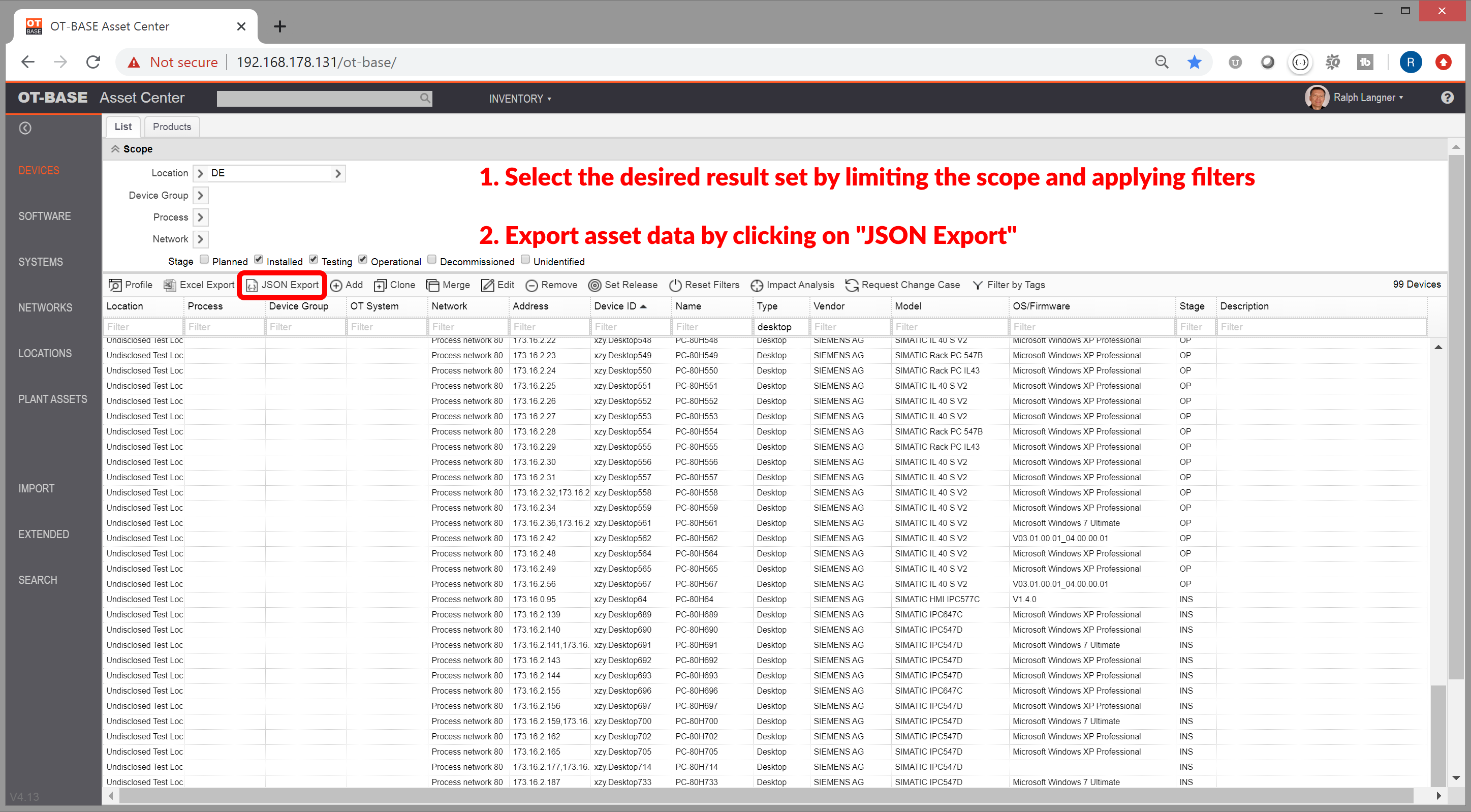
Task: Expand the Network selector
Action: coord(200,239)
